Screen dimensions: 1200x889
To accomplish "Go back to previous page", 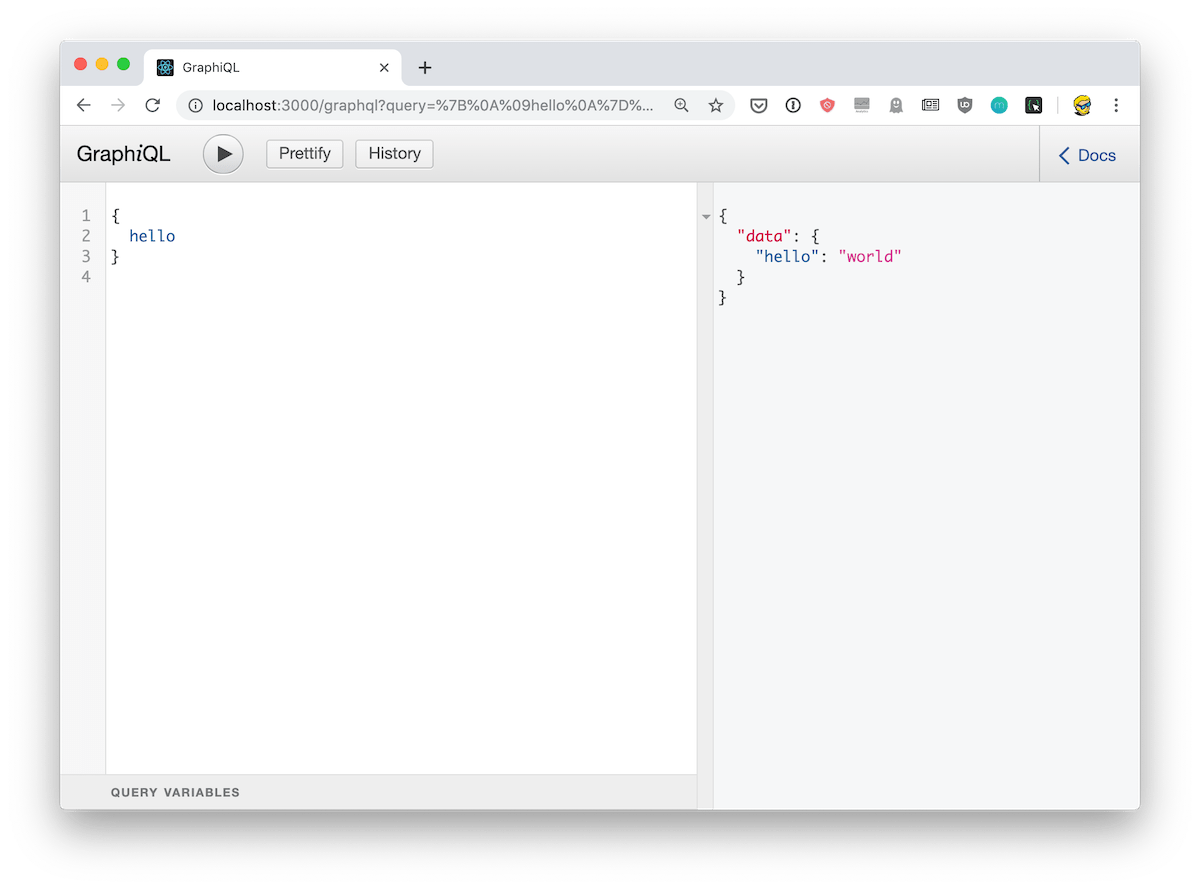I will pos(84,105).
